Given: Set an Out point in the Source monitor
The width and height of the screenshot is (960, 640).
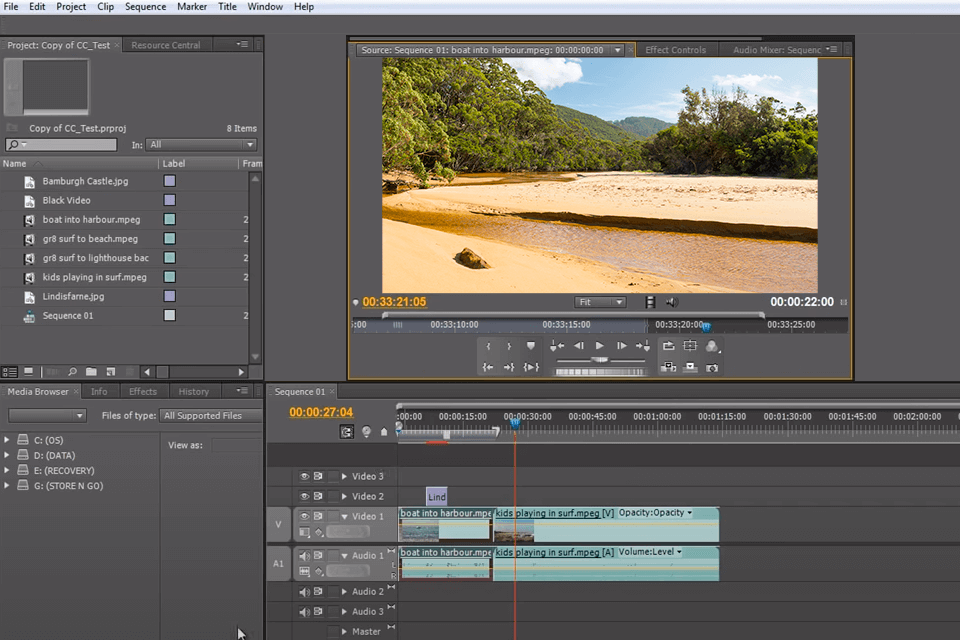Looking at the screenshot, I should (x=509, y=346).
